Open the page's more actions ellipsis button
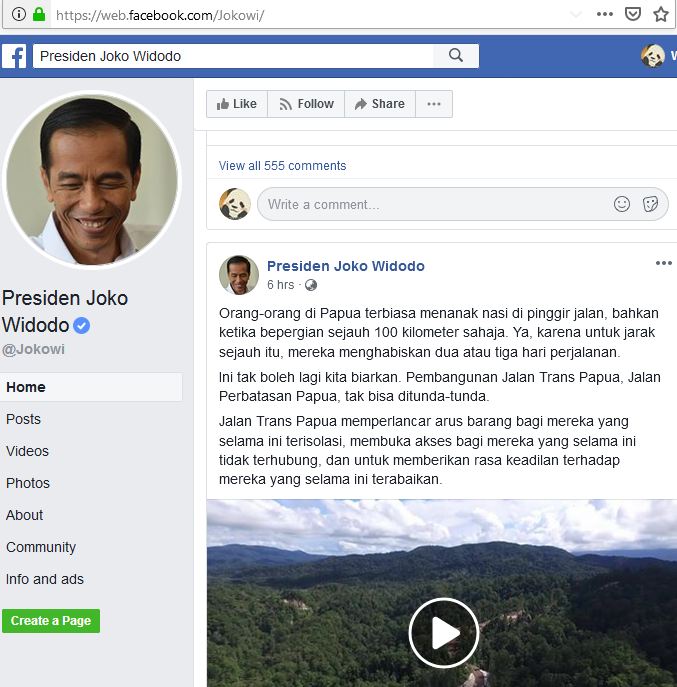This screenshot has width=677, height=687. 434,104
